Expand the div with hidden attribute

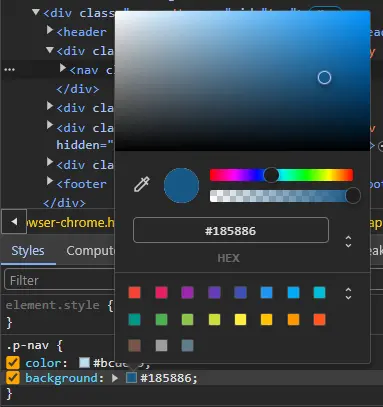coord(50,125)
